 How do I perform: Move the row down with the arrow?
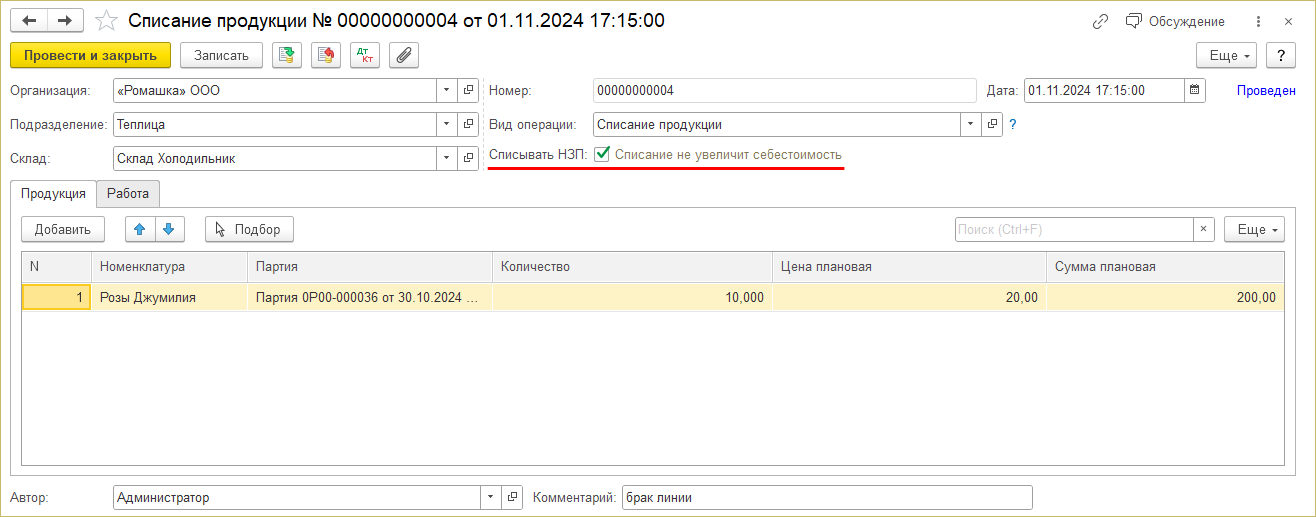[170, 229]
